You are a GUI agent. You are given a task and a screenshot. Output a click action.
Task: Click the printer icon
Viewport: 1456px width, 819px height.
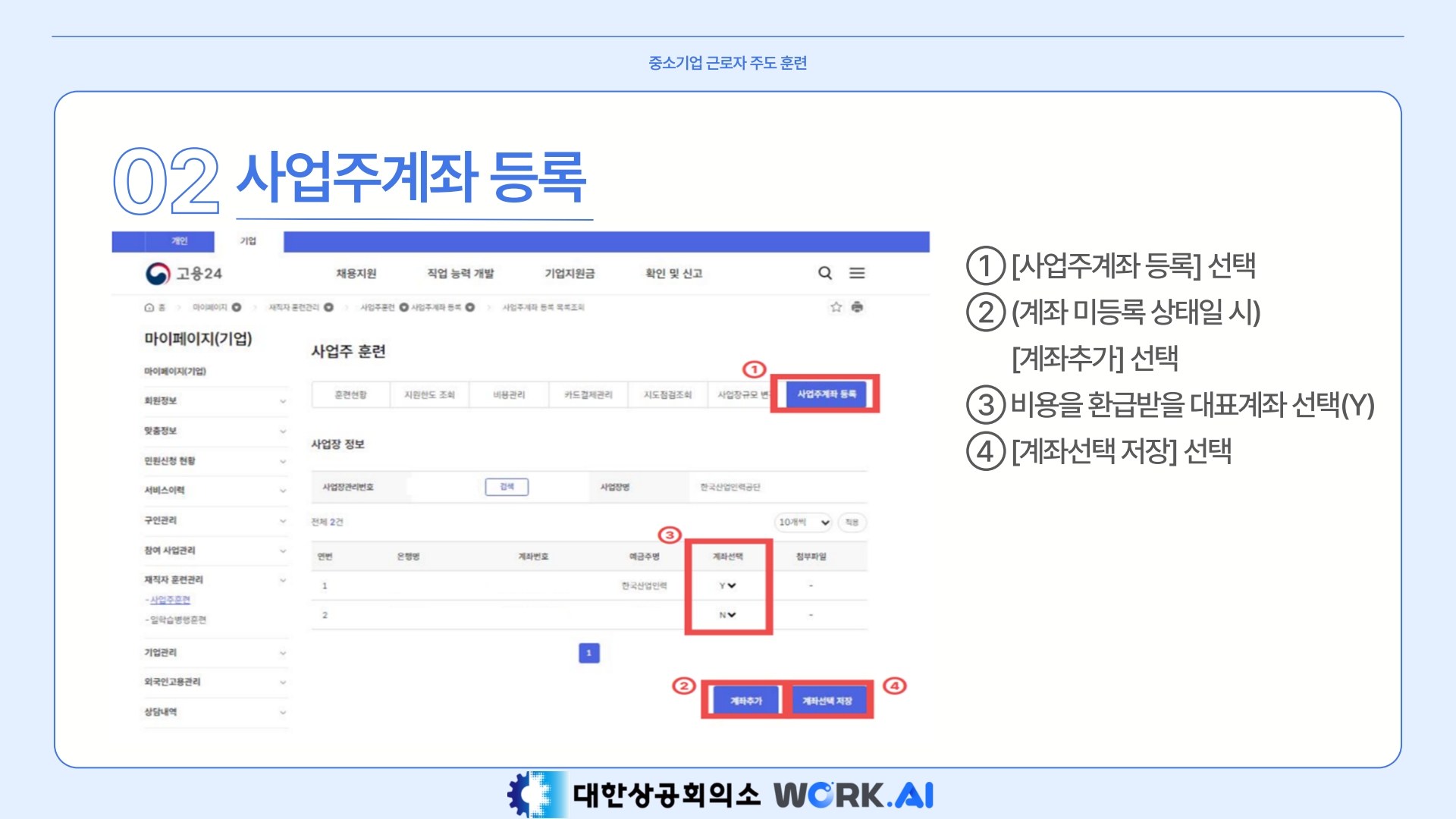pos(857,307)
